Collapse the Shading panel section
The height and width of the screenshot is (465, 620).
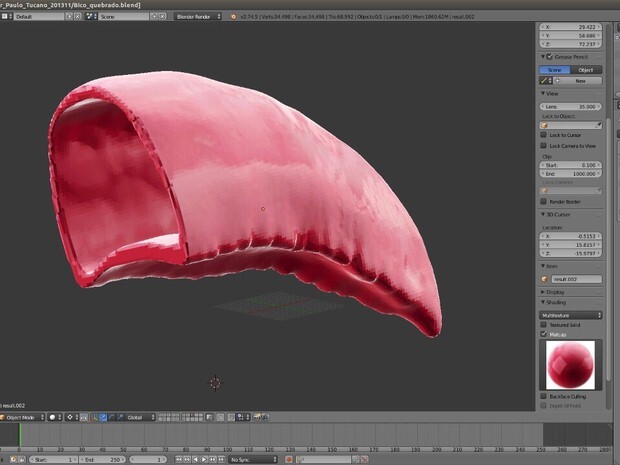tap(556, 303)
